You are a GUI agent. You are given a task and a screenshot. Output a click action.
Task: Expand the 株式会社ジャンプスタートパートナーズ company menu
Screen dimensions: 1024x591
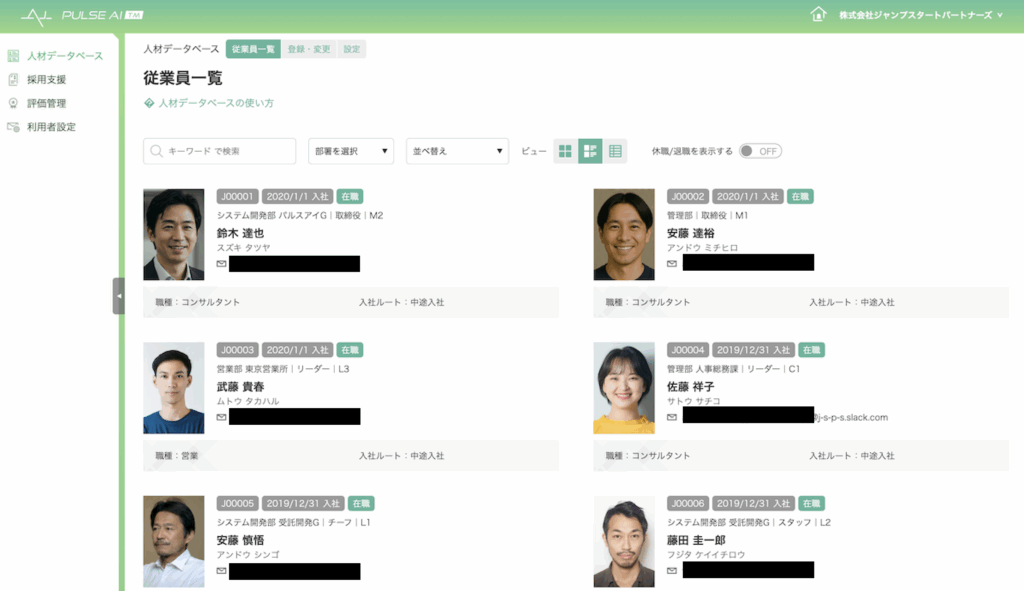point(920,15)
